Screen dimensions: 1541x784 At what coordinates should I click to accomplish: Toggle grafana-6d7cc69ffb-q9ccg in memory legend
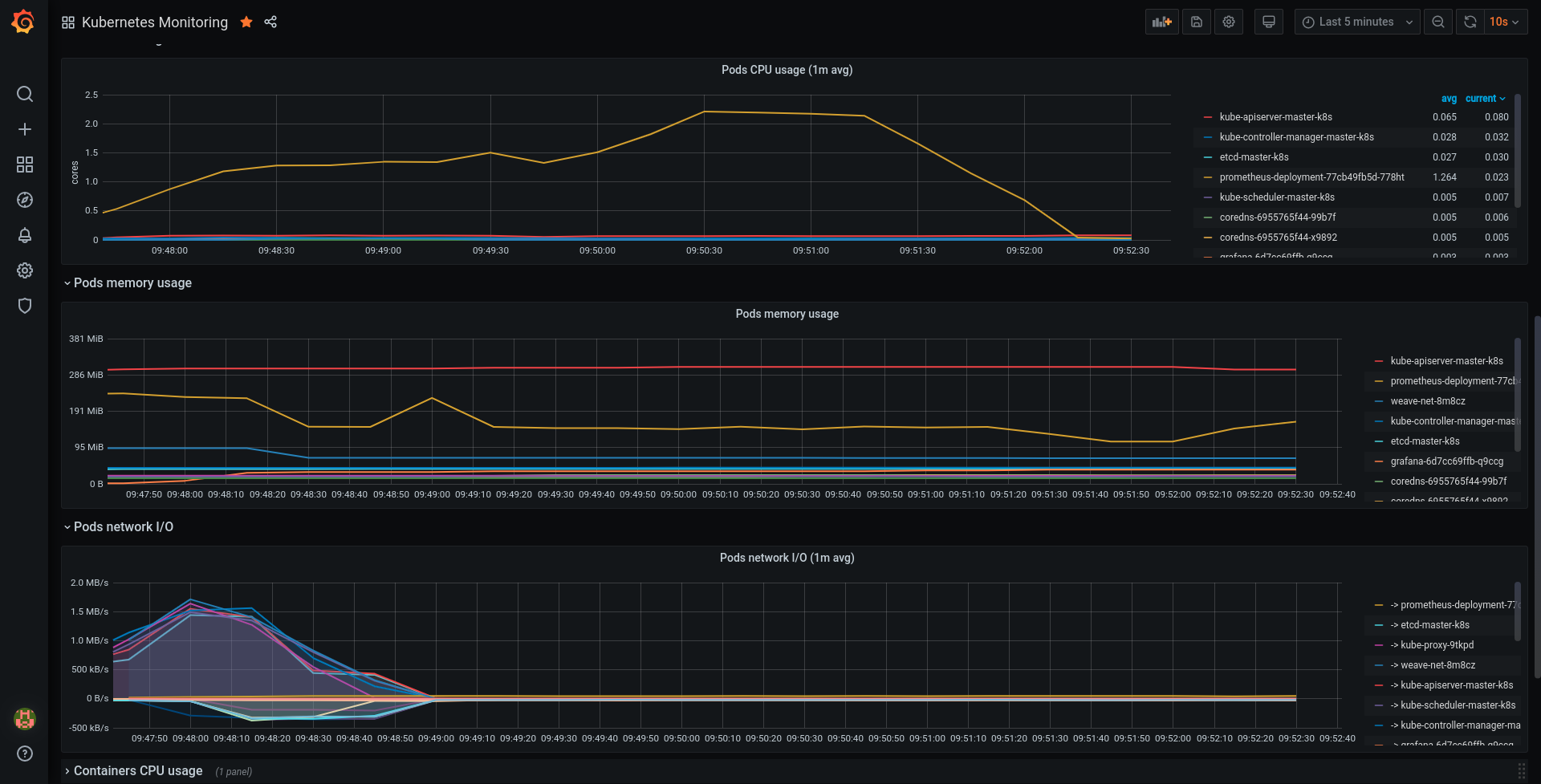(1446, 461)
